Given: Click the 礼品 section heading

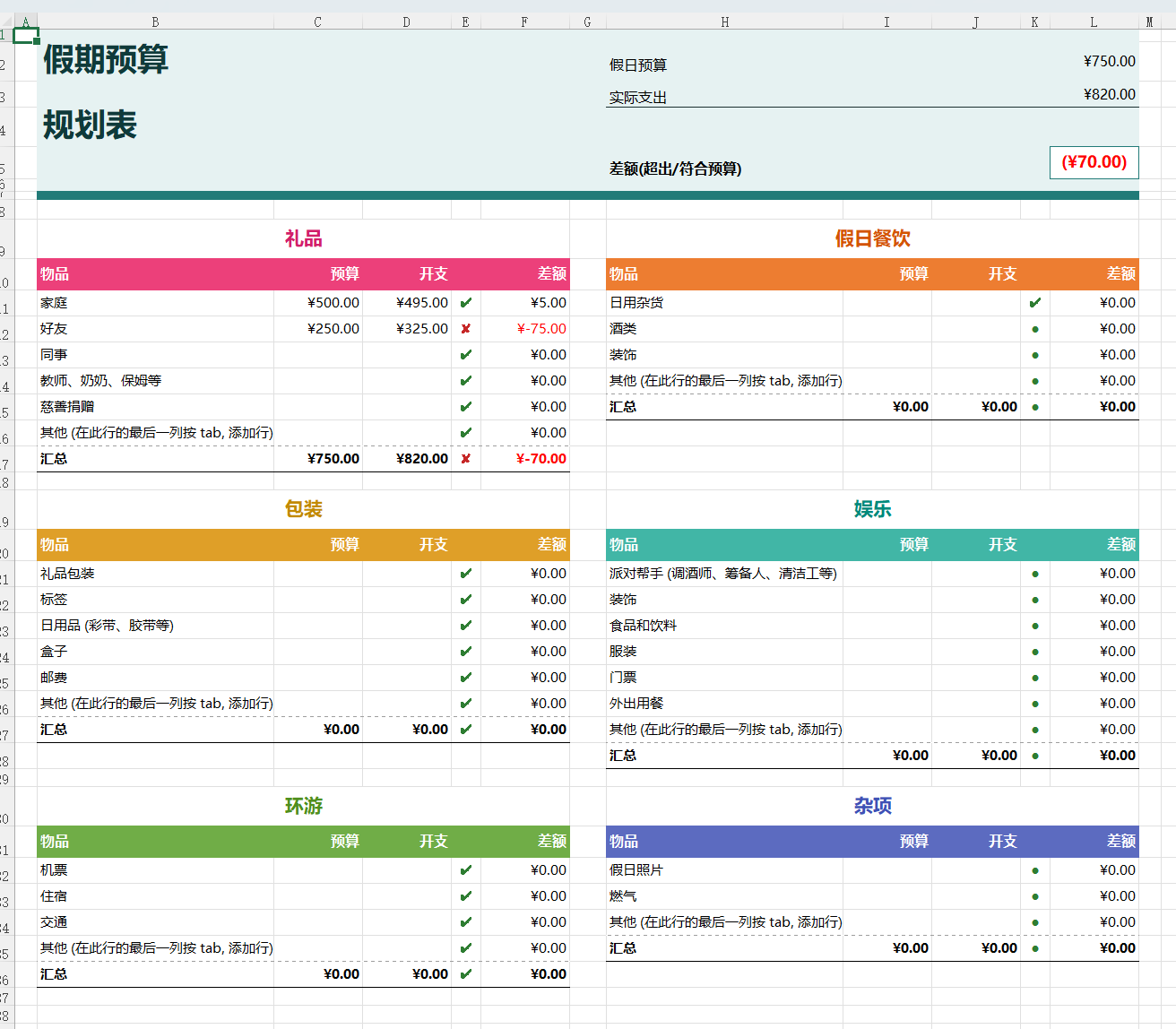Looking at the screenshot, I should coord(303,238).
